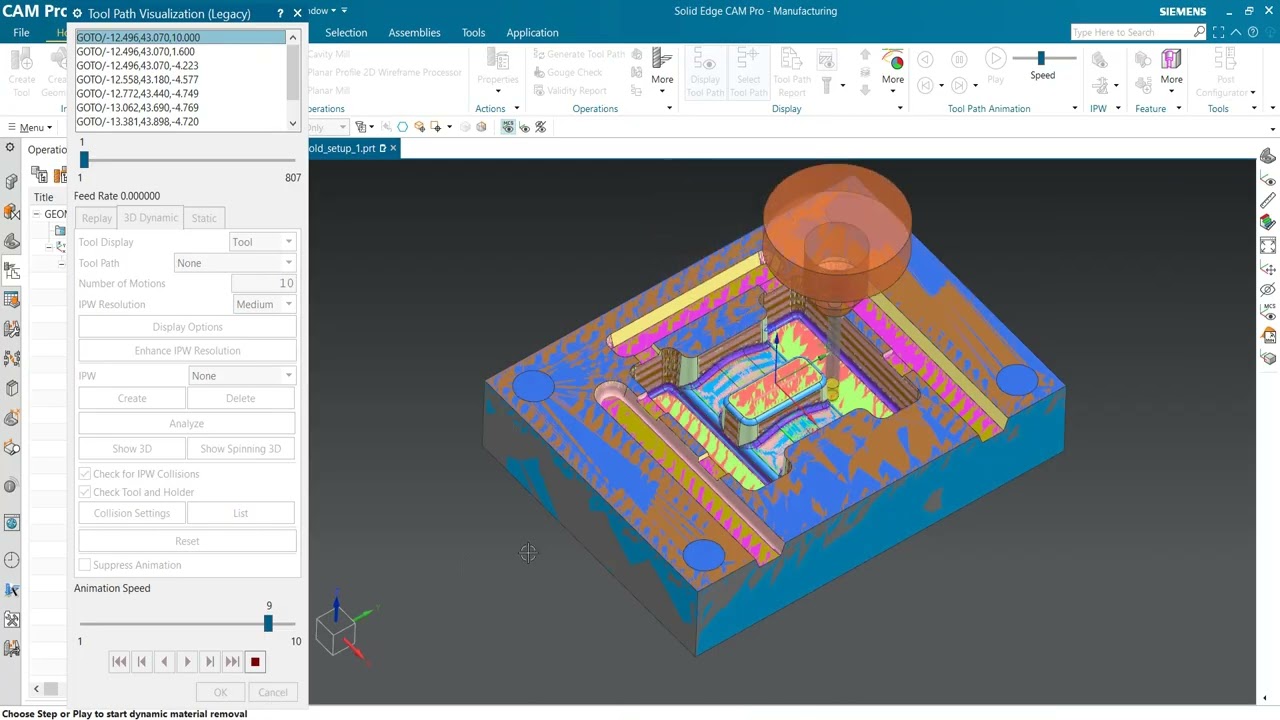Click the full screen toggle icon
Screen dimensions: 1280x720
[x=1220, y=32]
